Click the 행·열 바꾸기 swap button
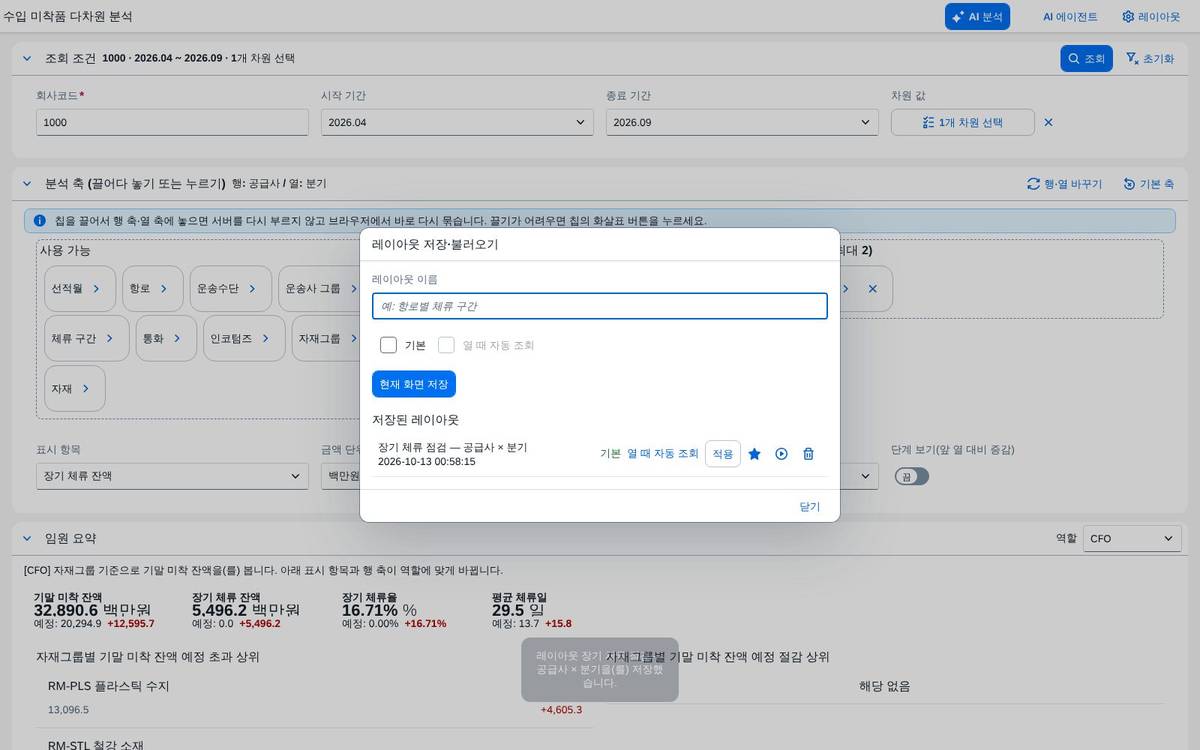 1064,184
